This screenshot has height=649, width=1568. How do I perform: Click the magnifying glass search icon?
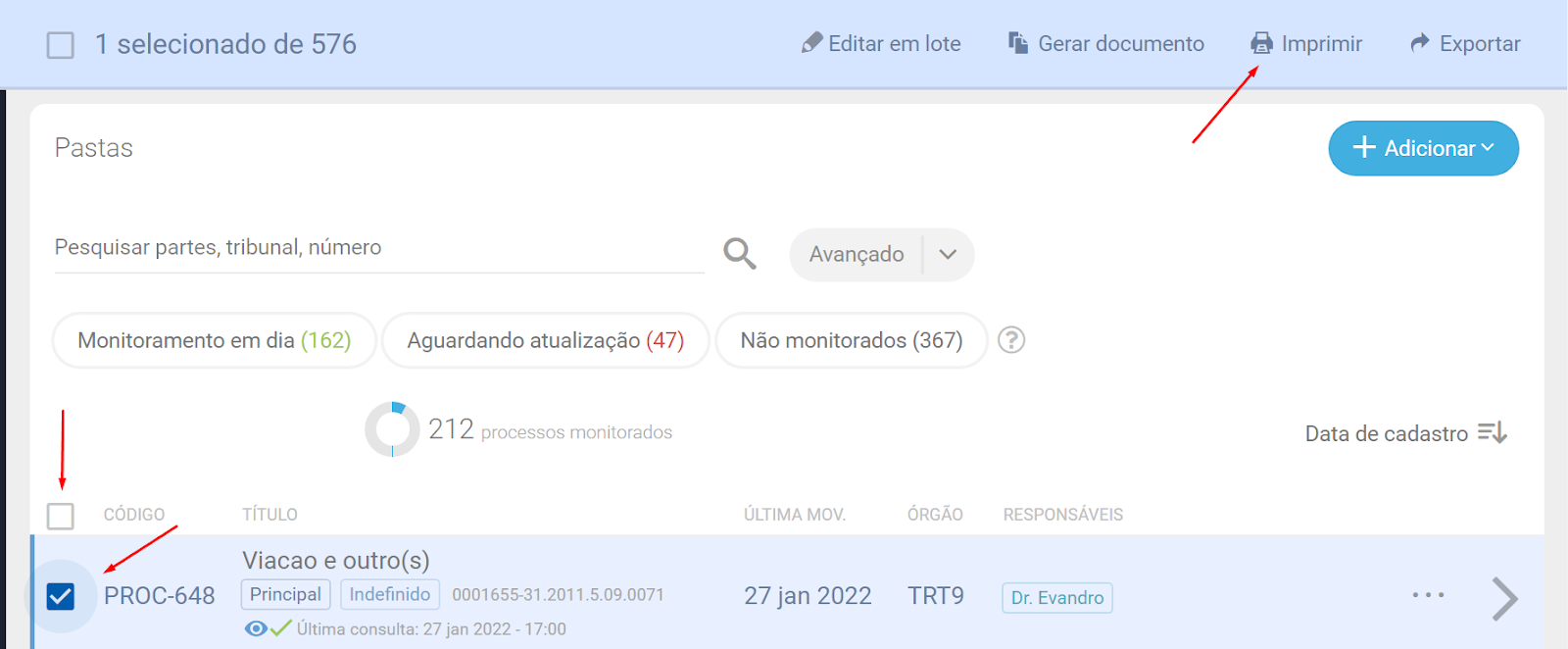740,254
